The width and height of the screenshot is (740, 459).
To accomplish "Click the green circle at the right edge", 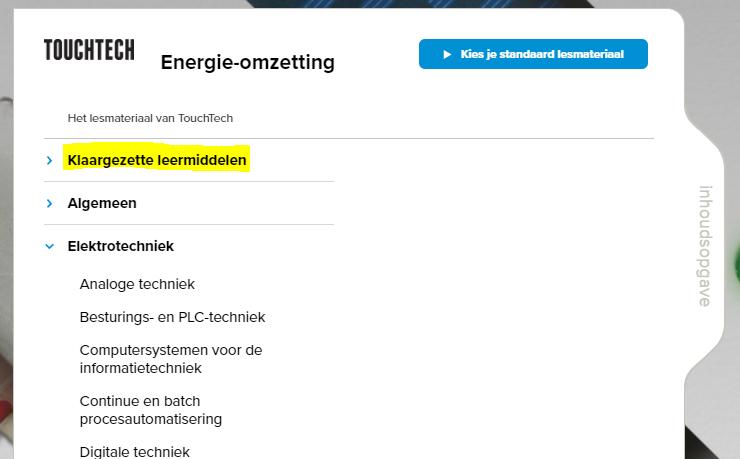I will click(x=737, y=266).
